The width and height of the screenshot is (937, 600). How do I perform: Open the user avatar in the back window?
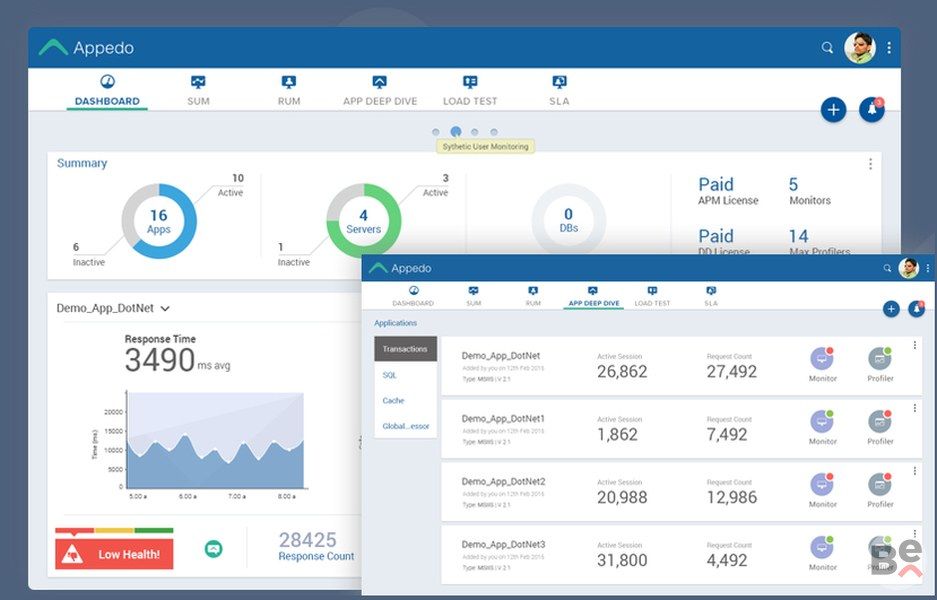point(860,48)
